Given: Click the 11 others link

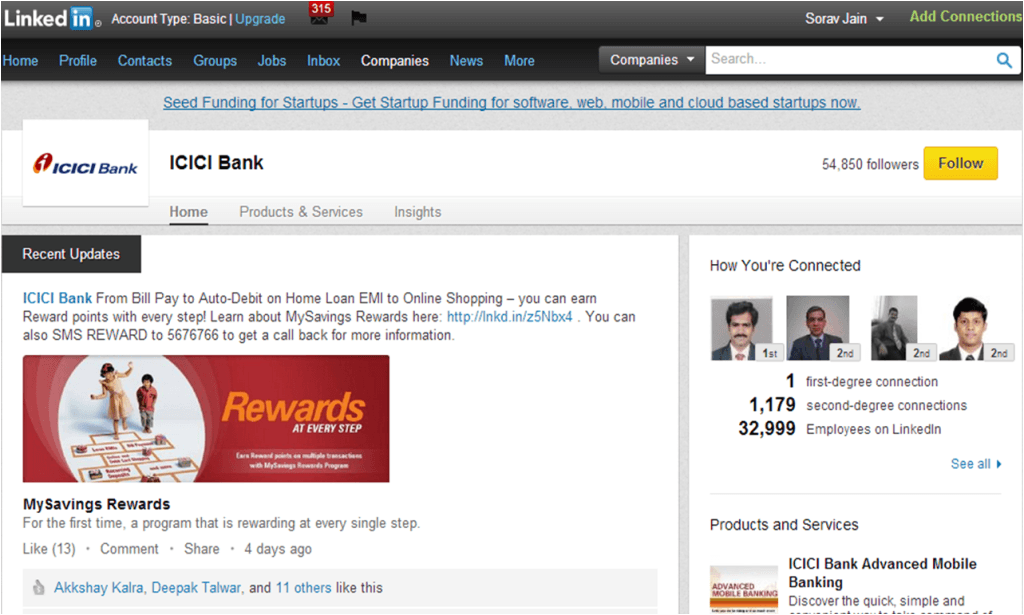Looking at the screenshot, I should [x=304, y=588].
